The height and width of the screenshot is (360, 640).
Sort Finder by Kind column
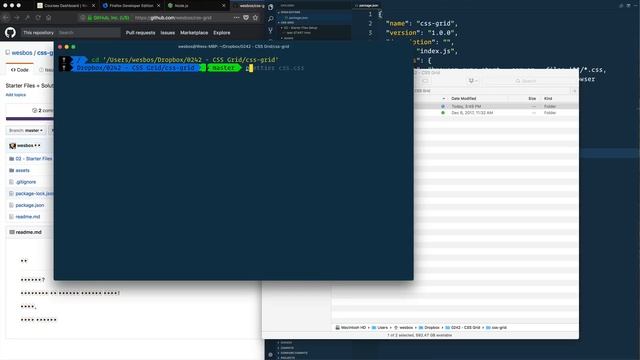[548, 99]
